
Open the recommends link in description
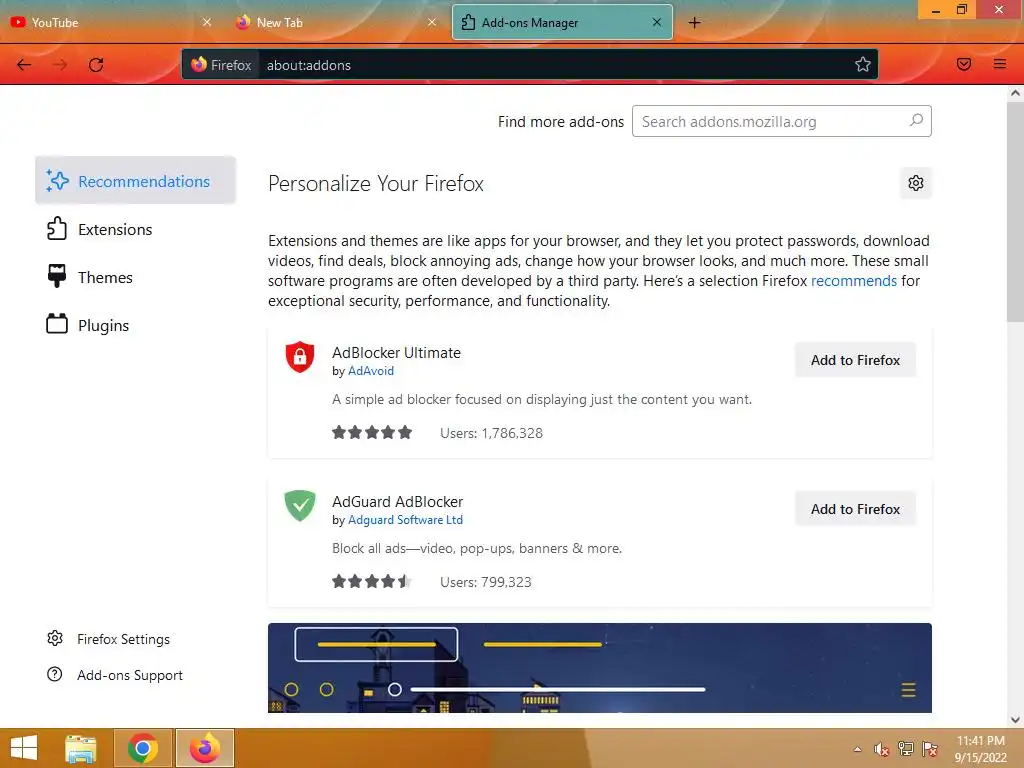854,281
